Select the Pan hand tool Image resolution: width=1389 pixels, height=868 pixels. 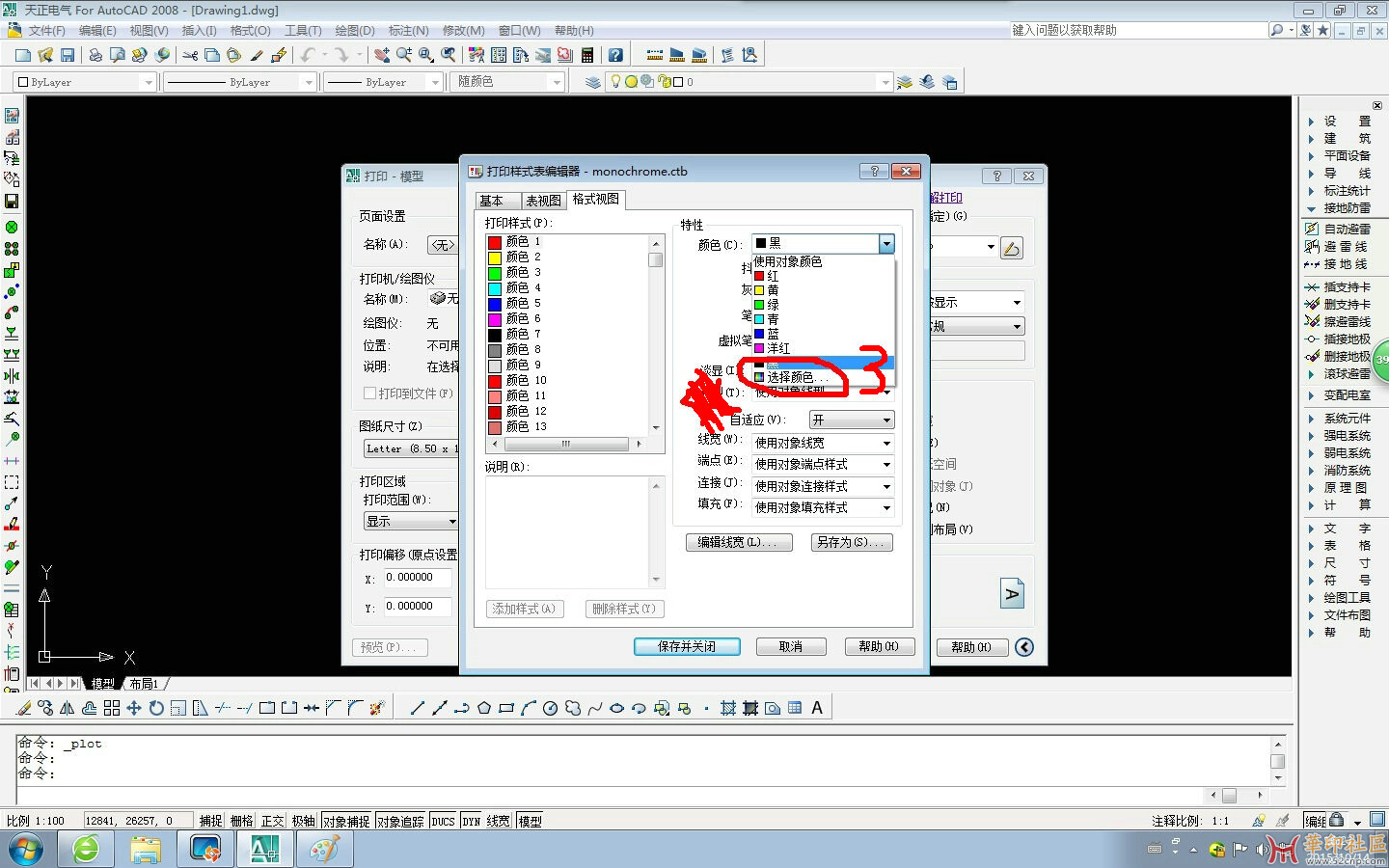382,55
